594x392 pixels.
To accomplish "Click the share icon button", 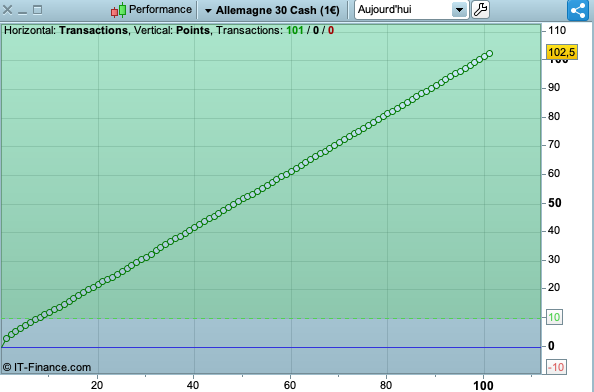I will pos(578,10).
